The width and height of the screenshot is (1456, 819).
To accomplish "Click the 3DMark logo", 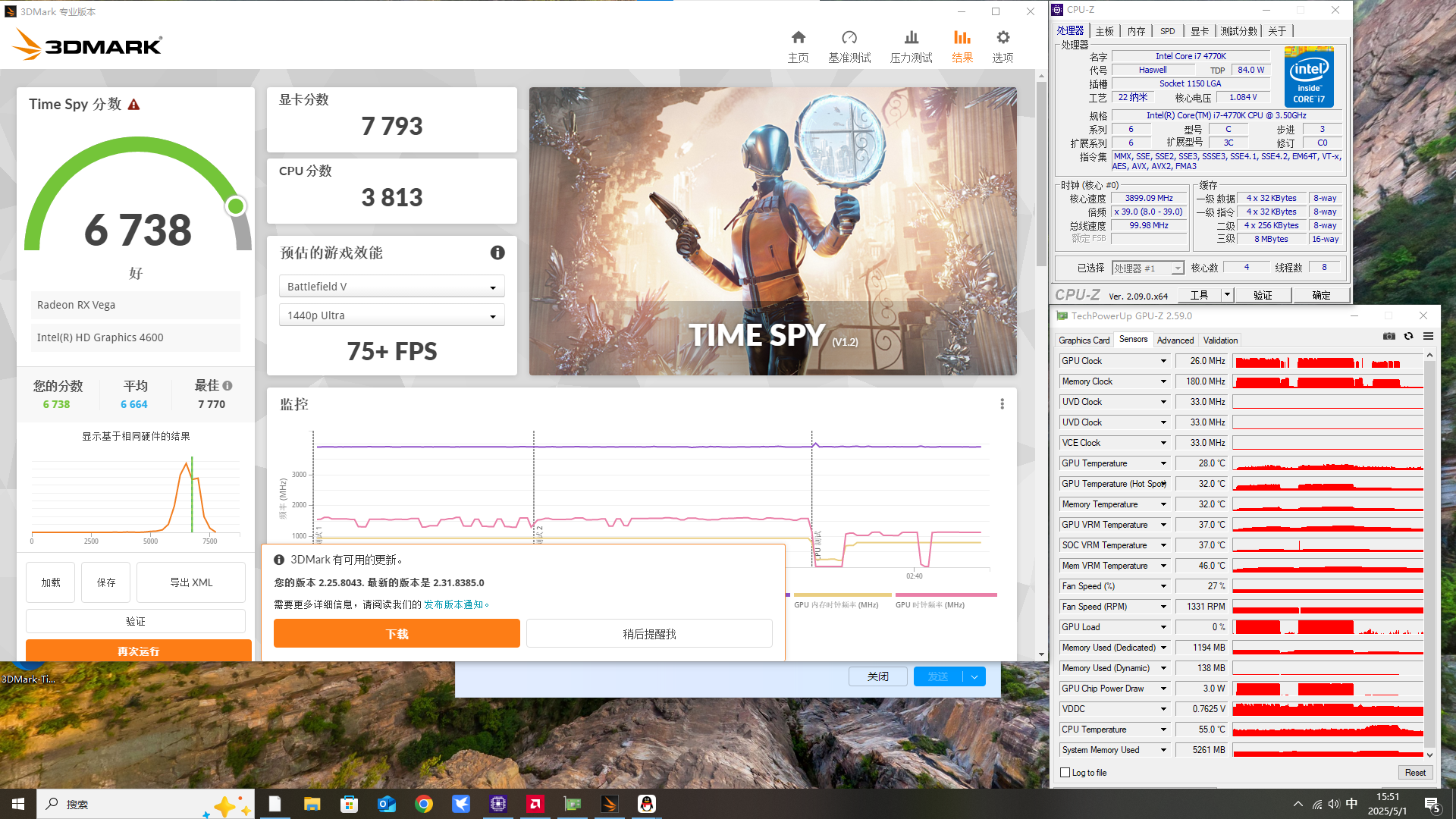I will (88, 45).
